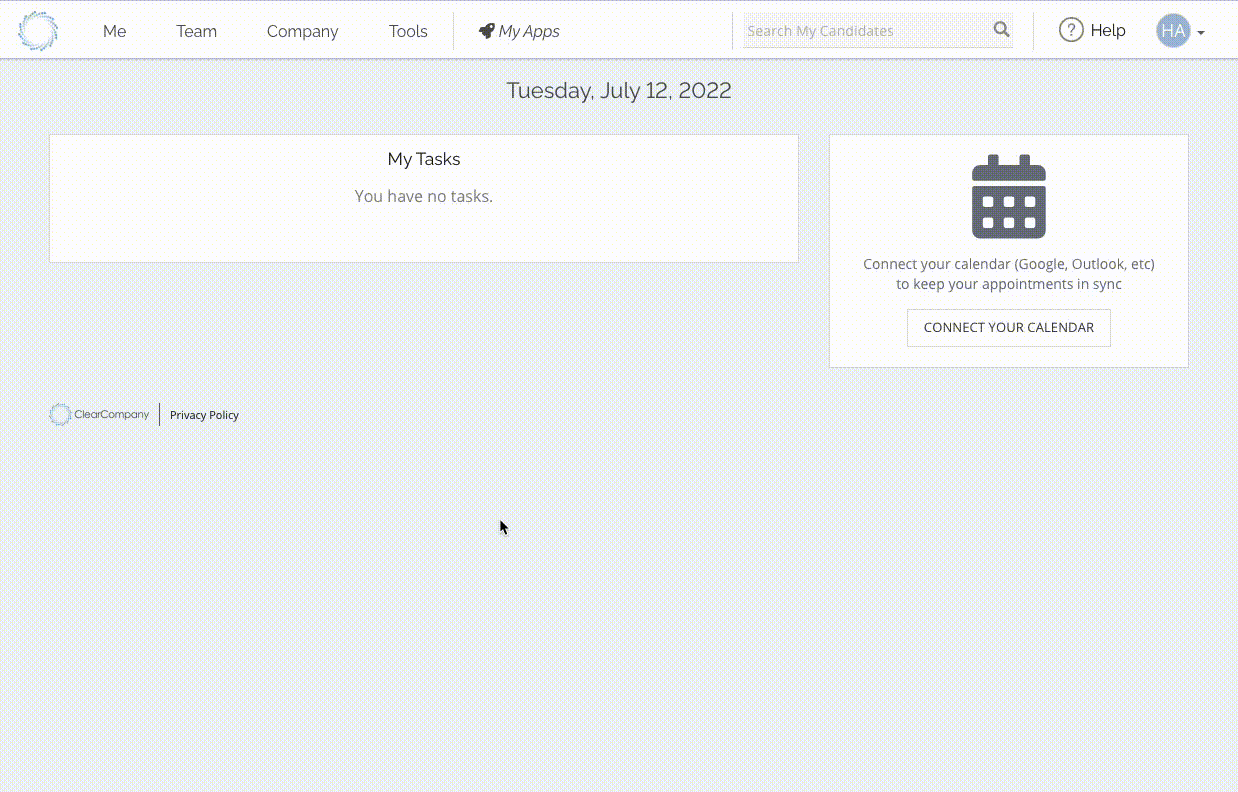This screenshot has height=792, width=1238.
Task: Focus the Search My Candidates field
Action: point(864,31)
